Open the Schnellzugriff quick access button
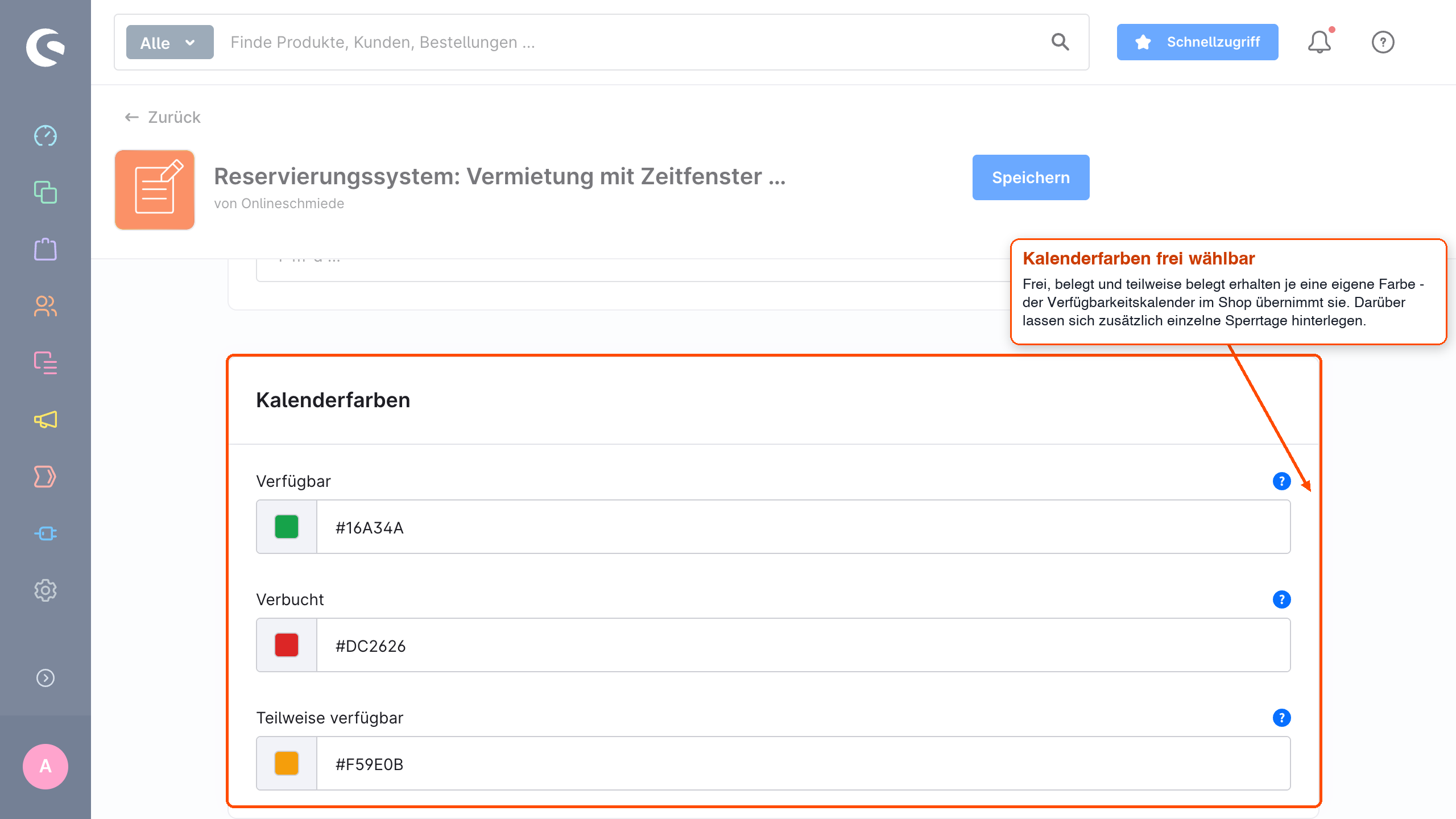This screenshot has width=1456, height=819. pyautogui.click(x=1197, y=42)
